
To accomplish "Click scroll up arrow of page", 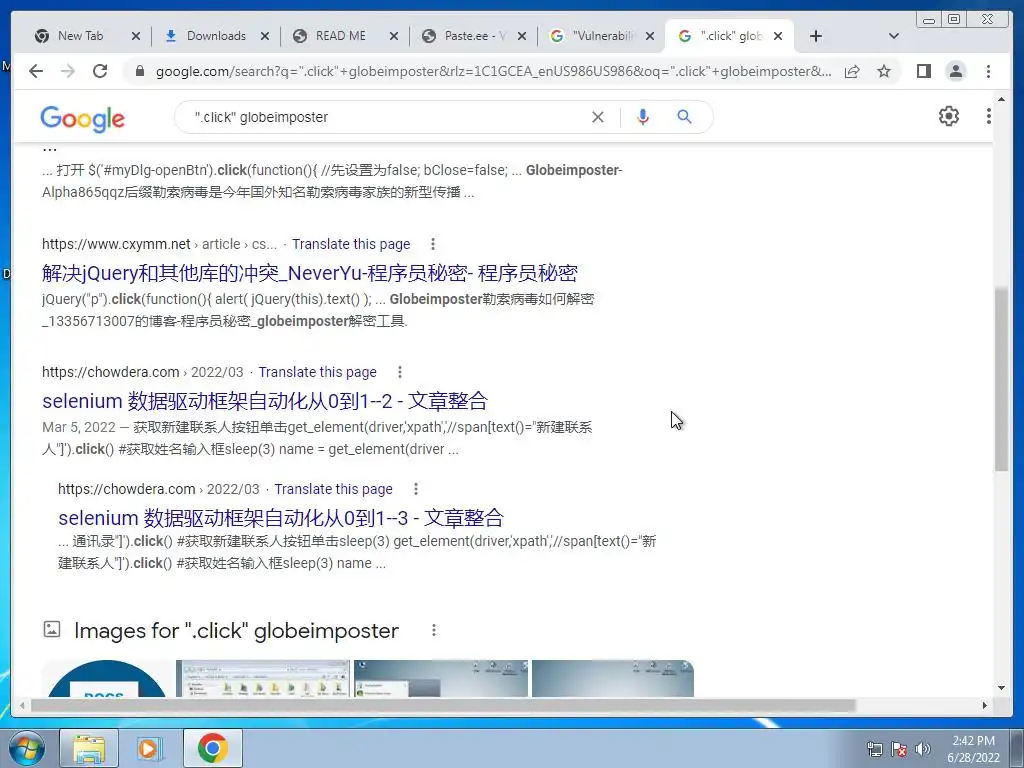I will 1001,99.
